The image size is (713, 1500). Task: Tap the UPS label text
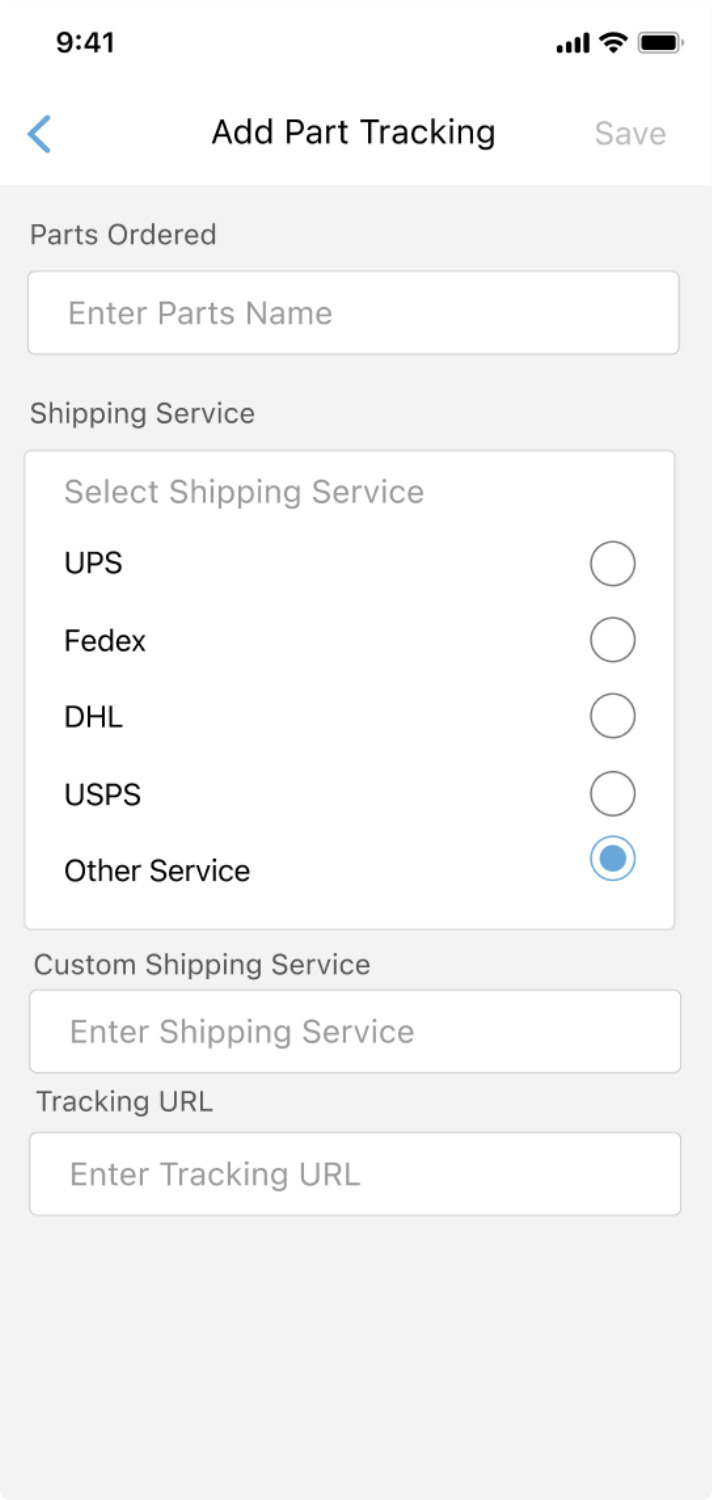click(x=93, y=563)
